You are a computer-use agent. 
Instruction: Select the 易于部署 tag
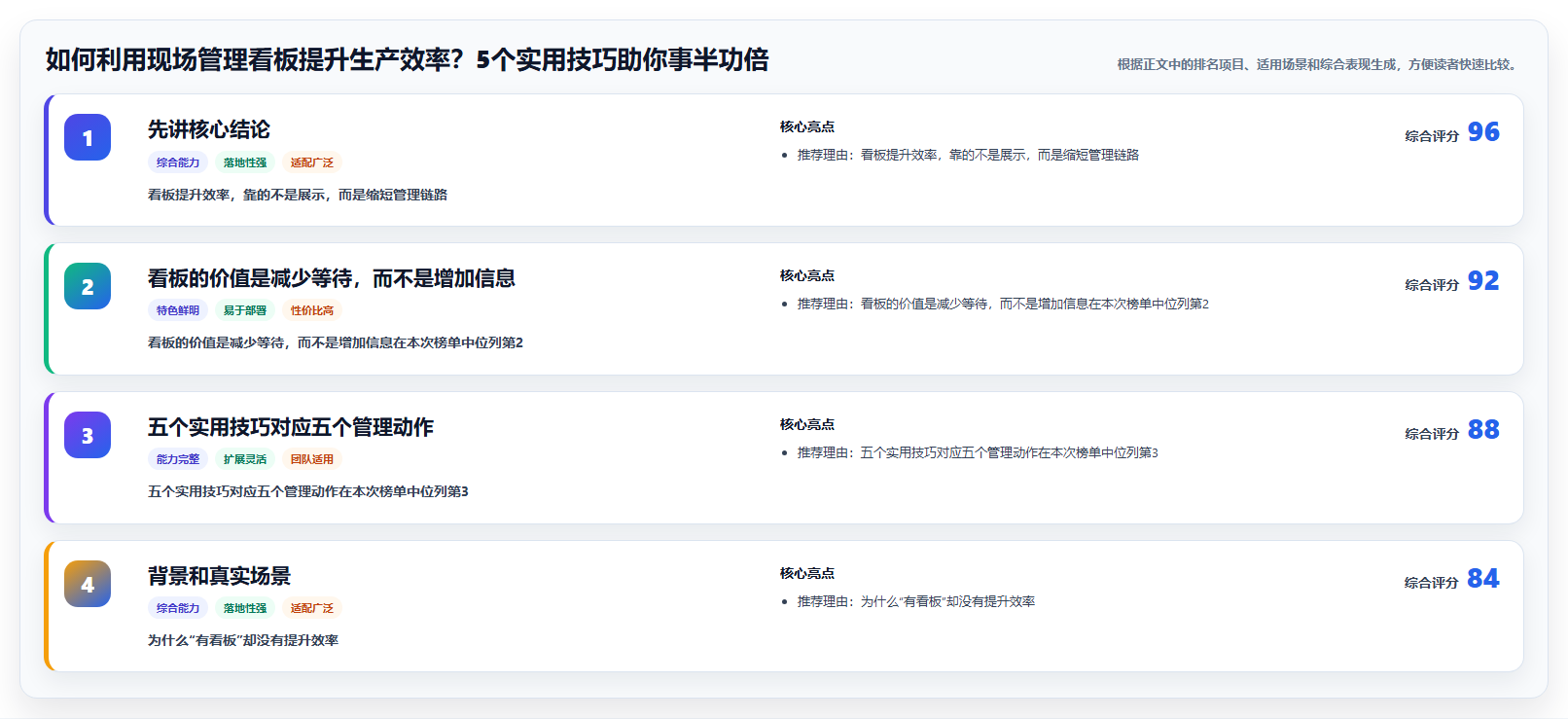pyautogui.click(x=245, y=310)
